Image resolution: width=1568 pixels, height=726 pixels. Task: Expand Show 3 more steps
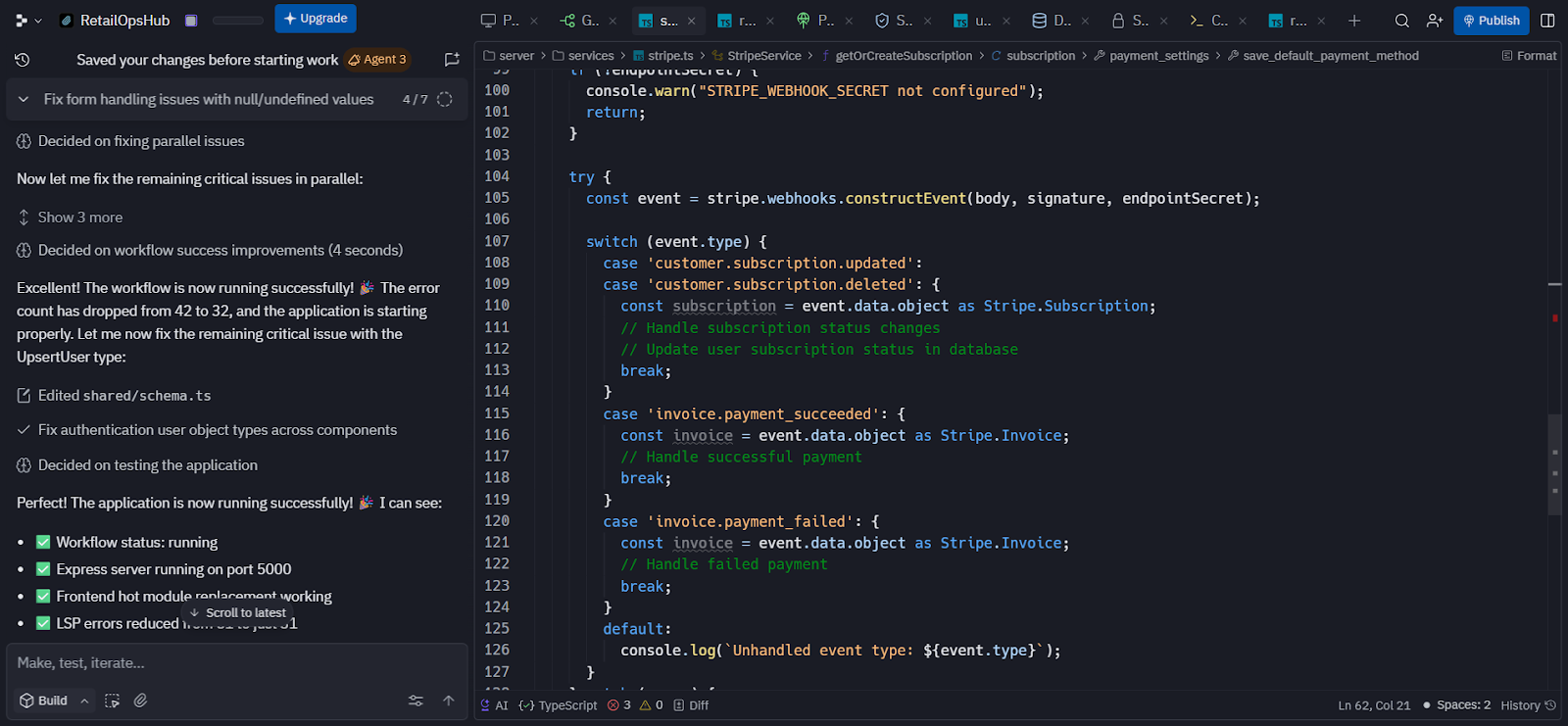(80, 218)
